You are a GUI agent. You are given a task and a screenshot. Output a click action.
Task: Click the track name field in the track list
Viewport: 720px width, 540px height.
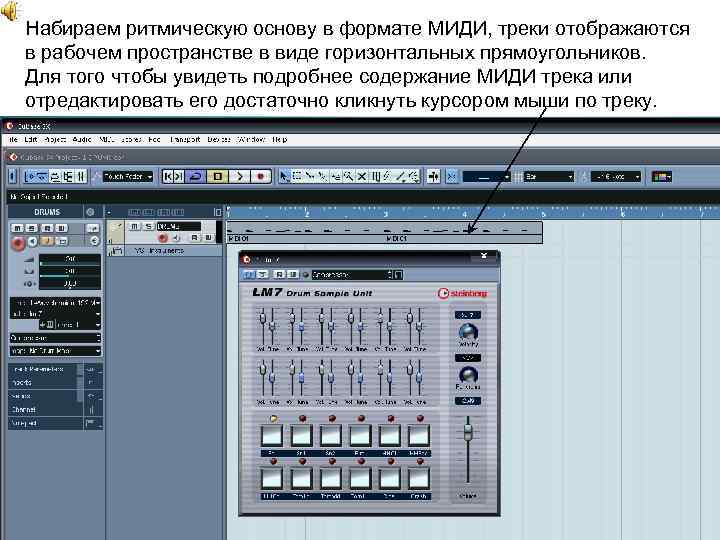pyautogui.click(x=179, y=226)
